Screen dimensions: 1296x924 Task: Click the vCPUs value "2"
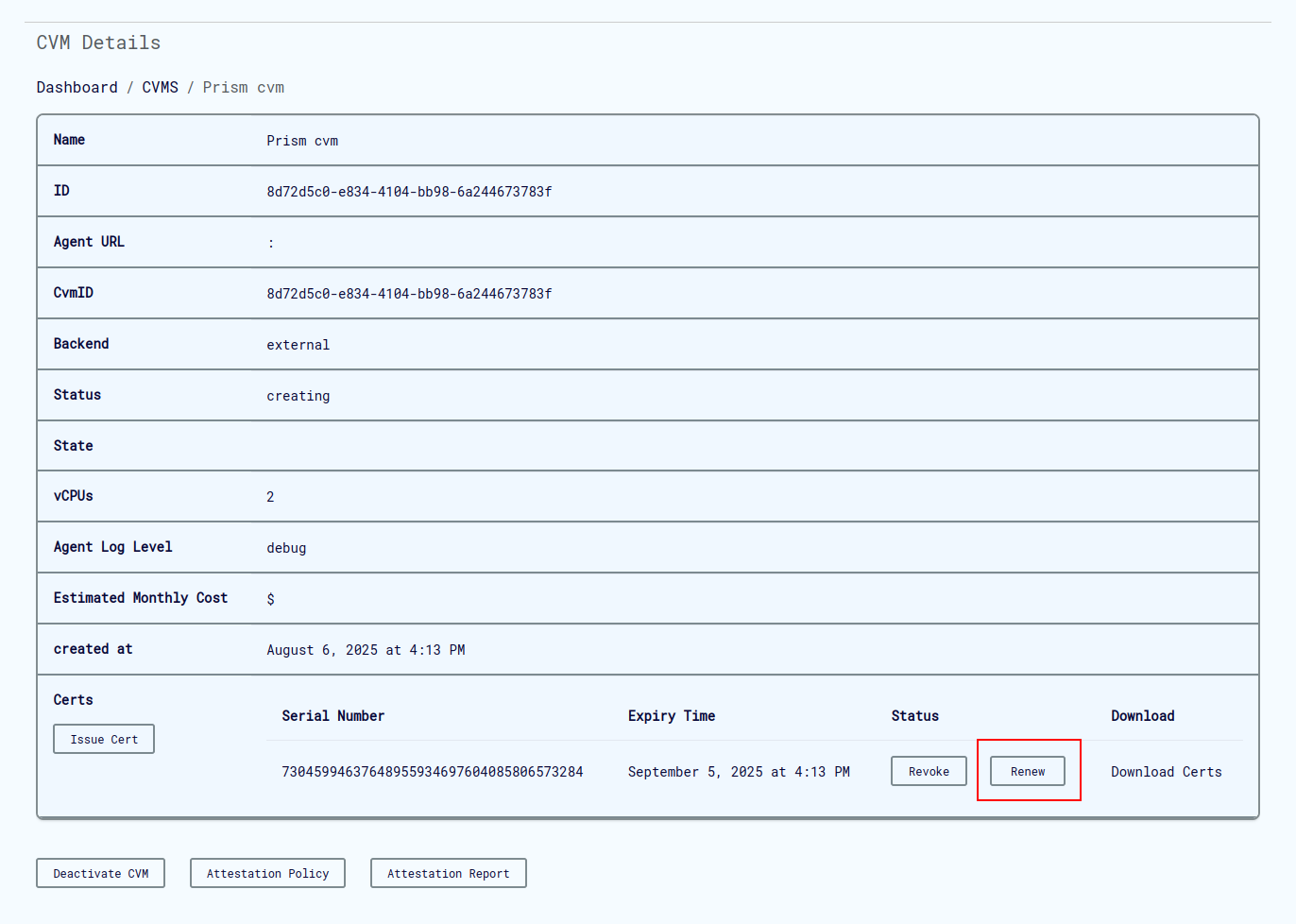(x=270, y=497)
